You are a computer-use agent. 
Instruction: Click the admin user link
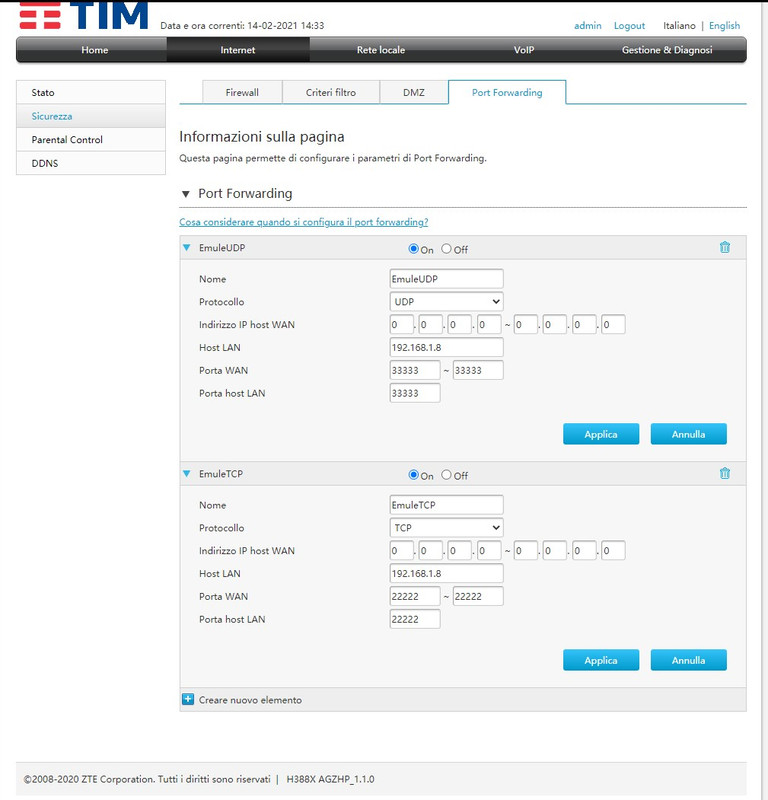pyautogui.click(x=587, y=26)
